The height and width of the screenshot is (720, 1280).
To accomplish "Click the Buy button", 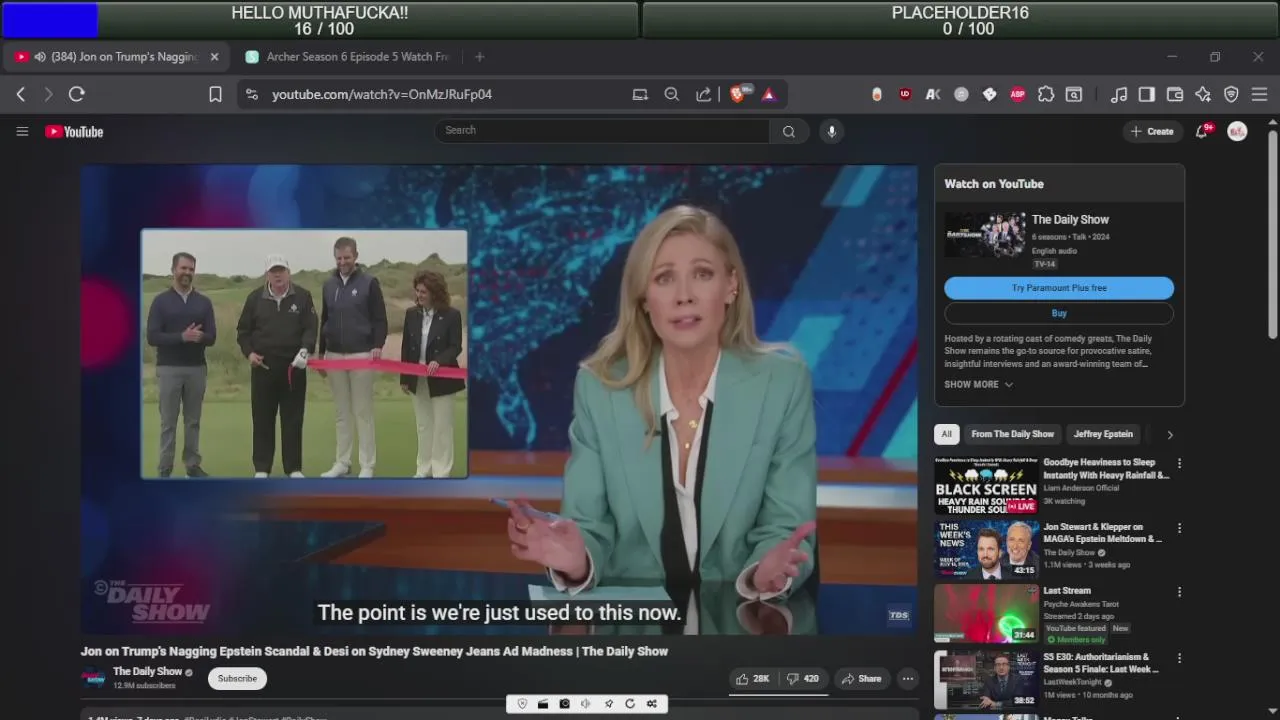I will pyautogui.click(x=1059, y=313).
